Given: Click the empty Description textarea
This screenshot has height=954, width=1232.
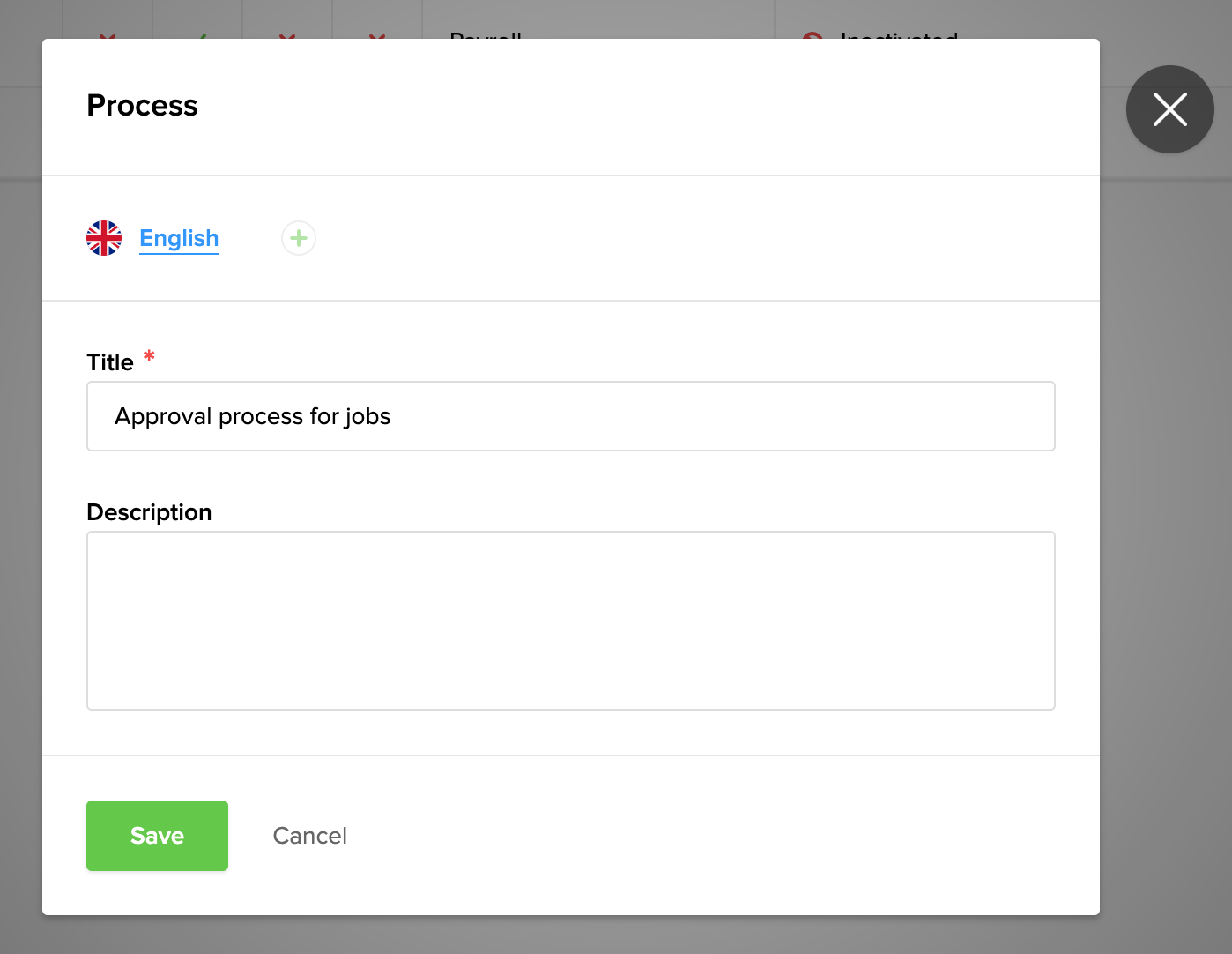Looking at the screenshot, I should (x=570, y=620).
